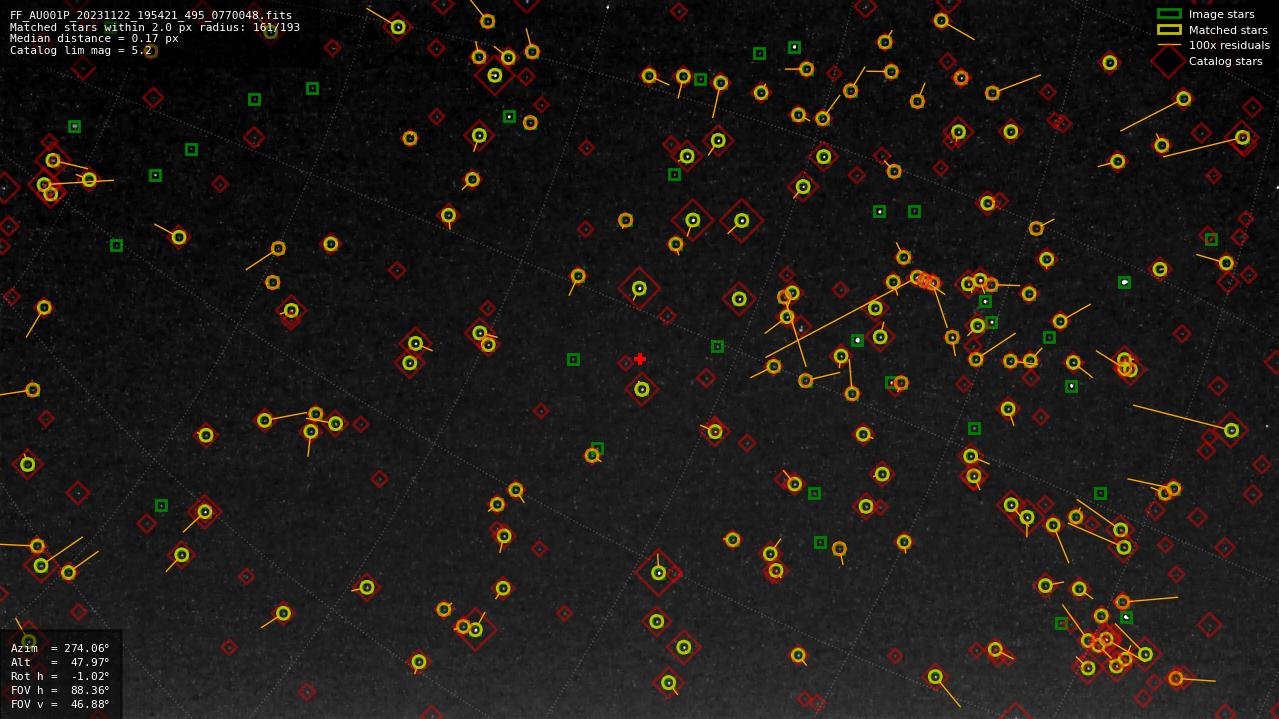Click the 'FOV v = 46.88°' readout
This screenshot has width=1279, height=719.
tap(60, 704)
